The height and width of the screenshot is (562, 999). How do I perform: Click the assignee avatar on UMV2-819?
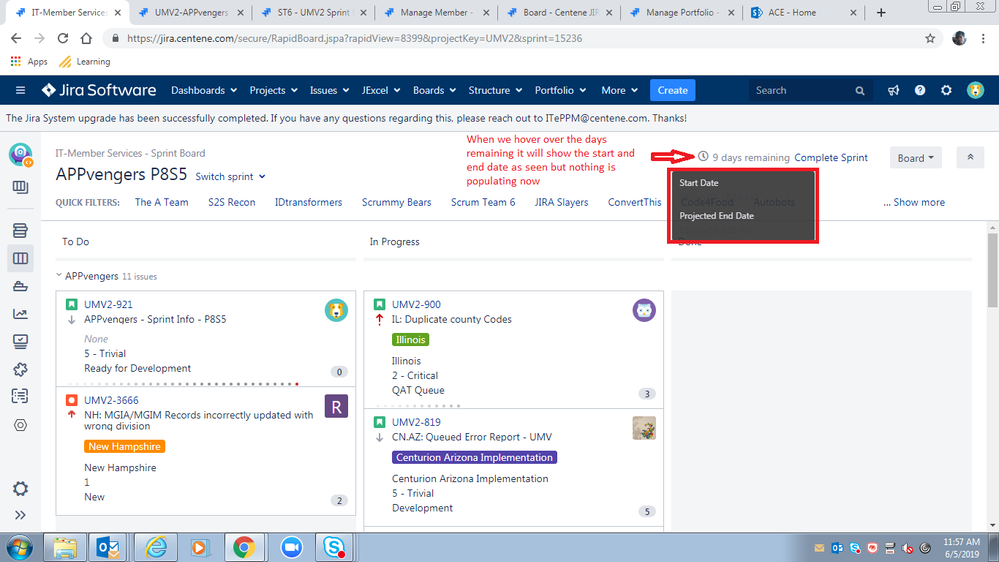click(644, 428)
